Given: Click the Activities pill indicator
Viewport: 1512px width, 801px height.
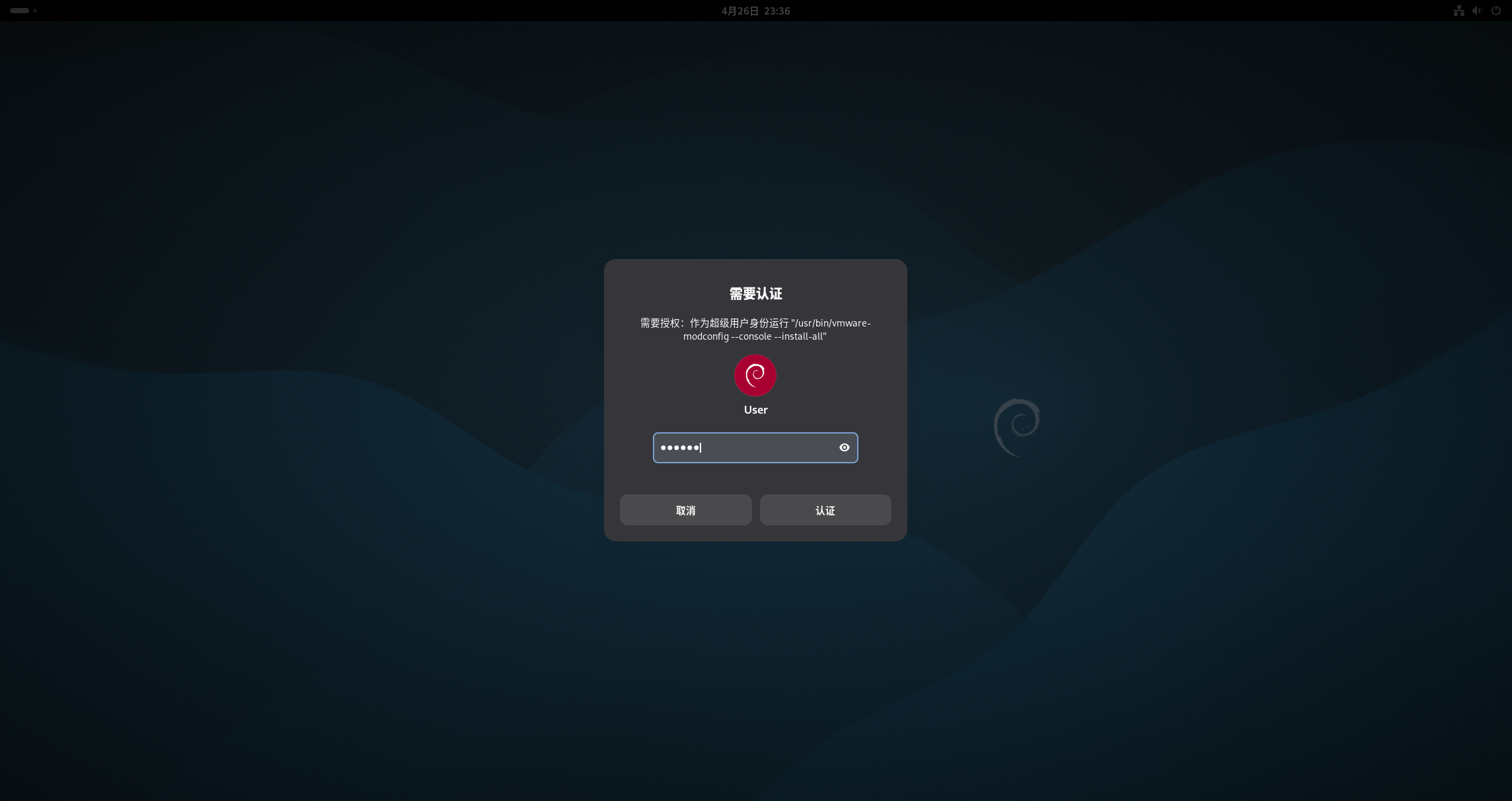Looking at the screenshot, I should (x=19, y=11).
